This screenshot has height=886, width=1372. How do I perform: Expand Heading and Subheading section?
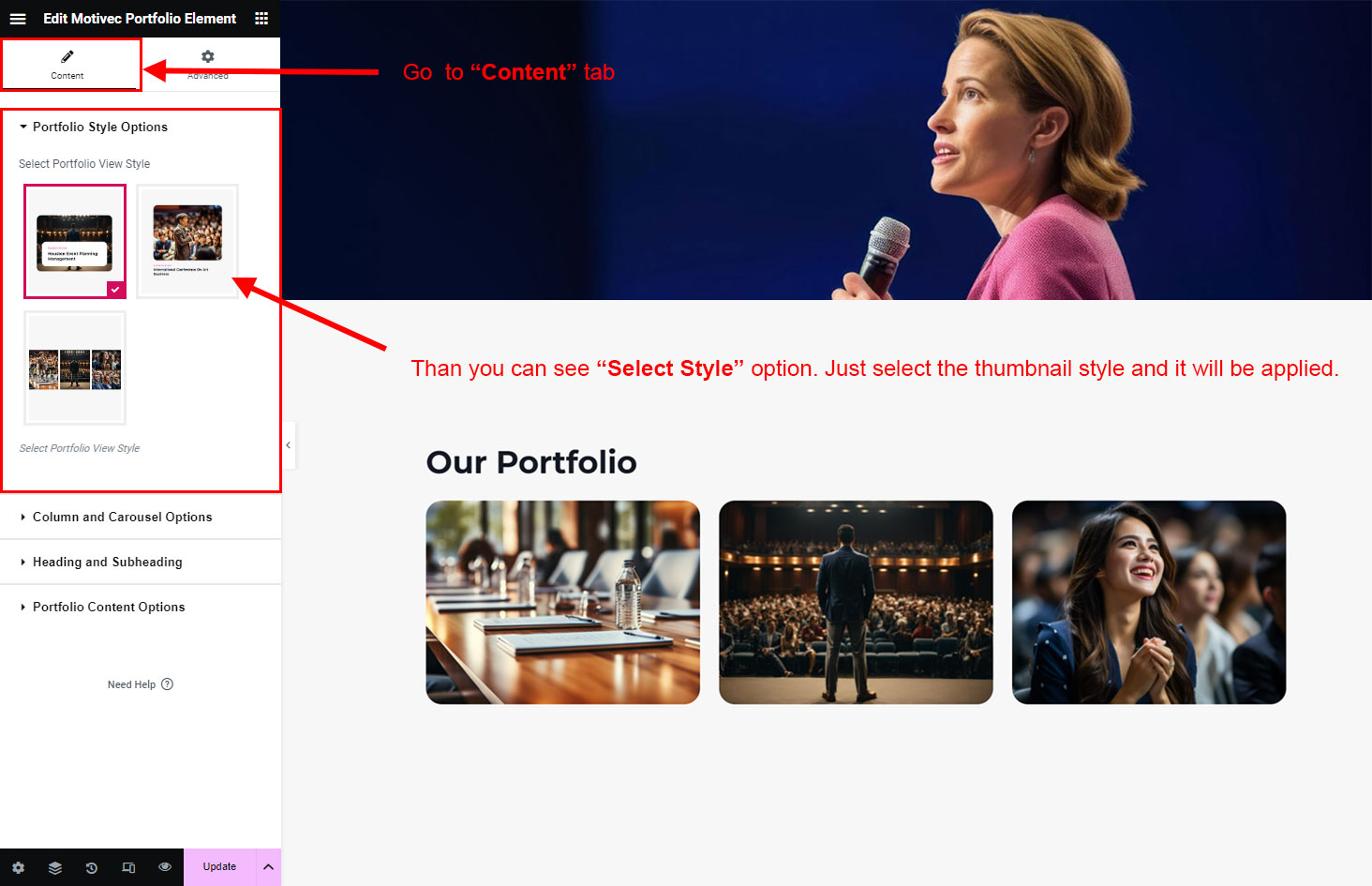pyautogui.click(x=107, y=563)
